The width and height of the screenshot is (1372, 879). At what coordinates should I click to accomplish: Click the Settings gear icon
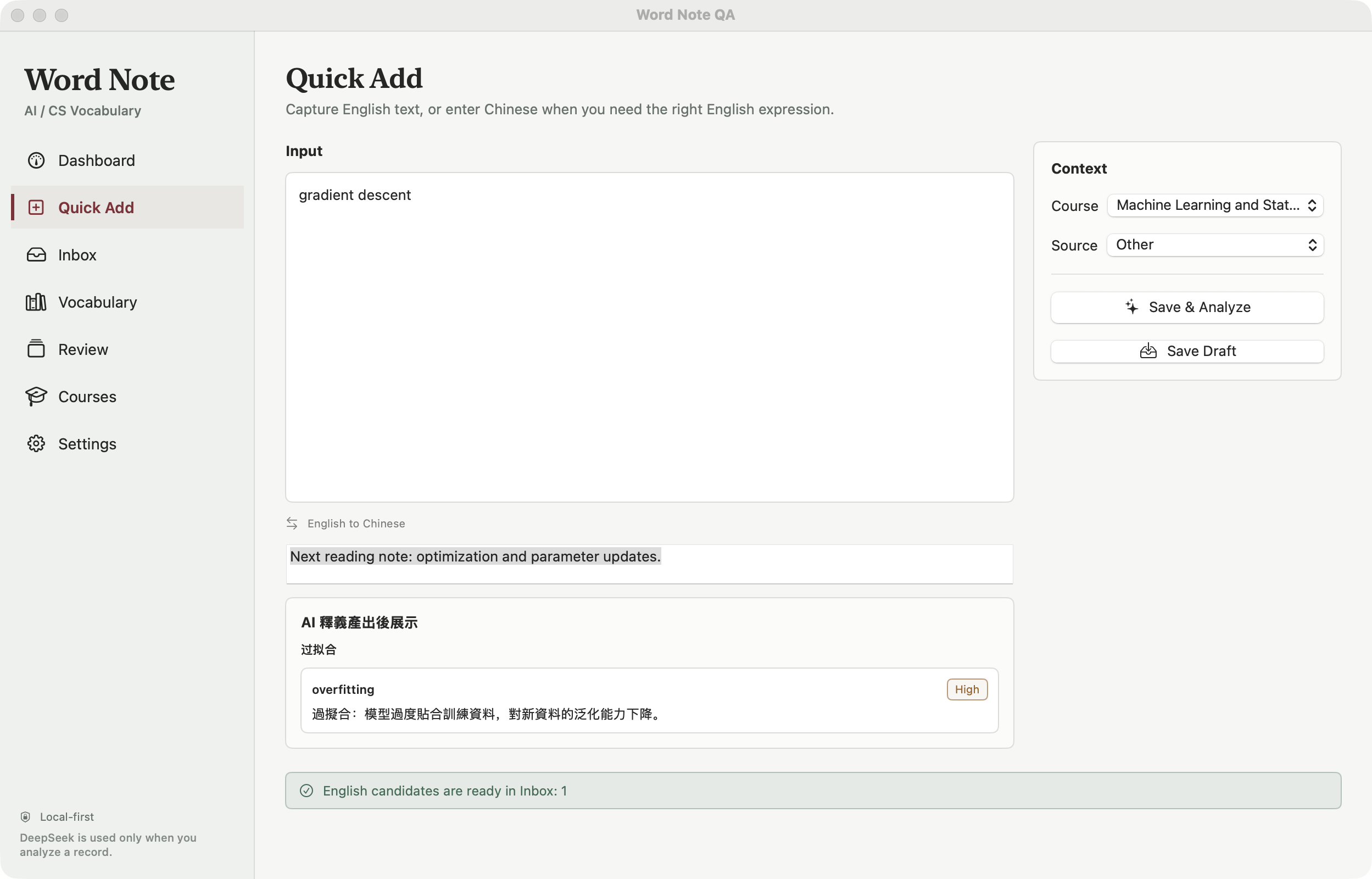(36, 443)
